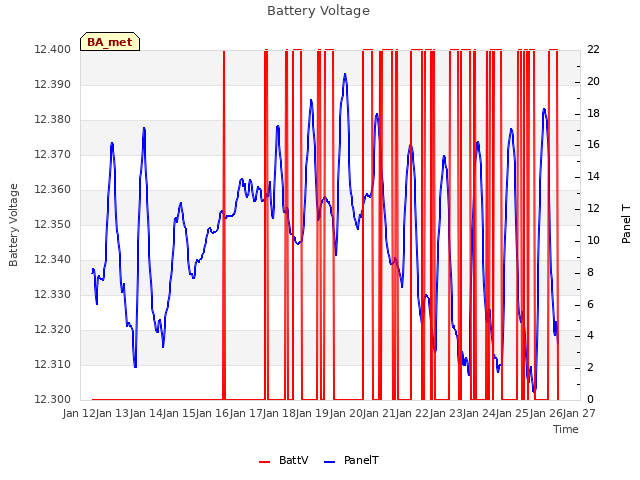Click the right-axis value 20
Screen dimensions: 640x480
pos(593,82)
